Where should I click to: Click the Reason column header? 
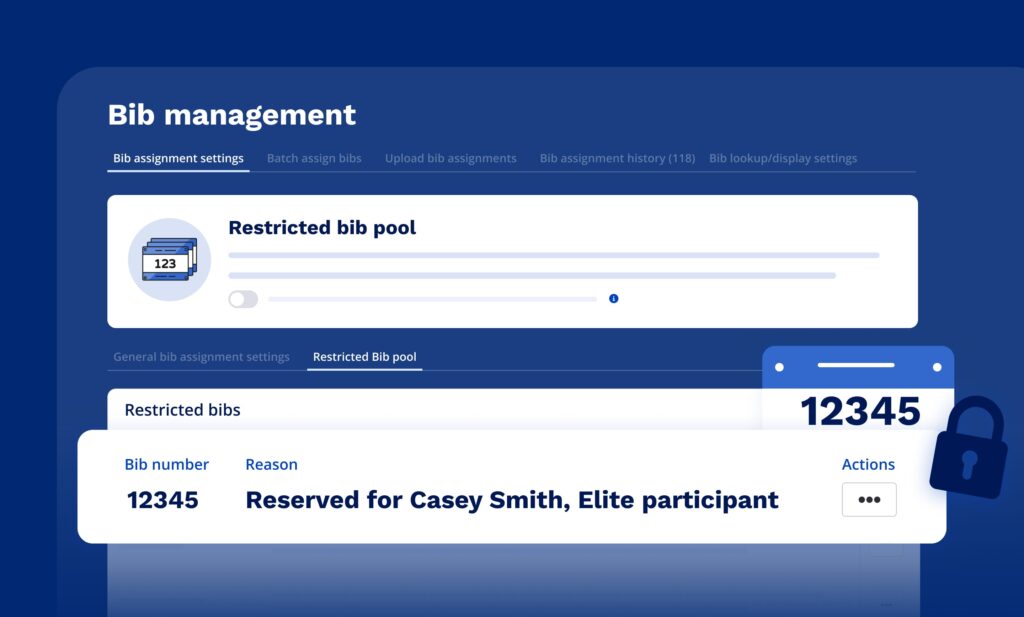[271, 464]
